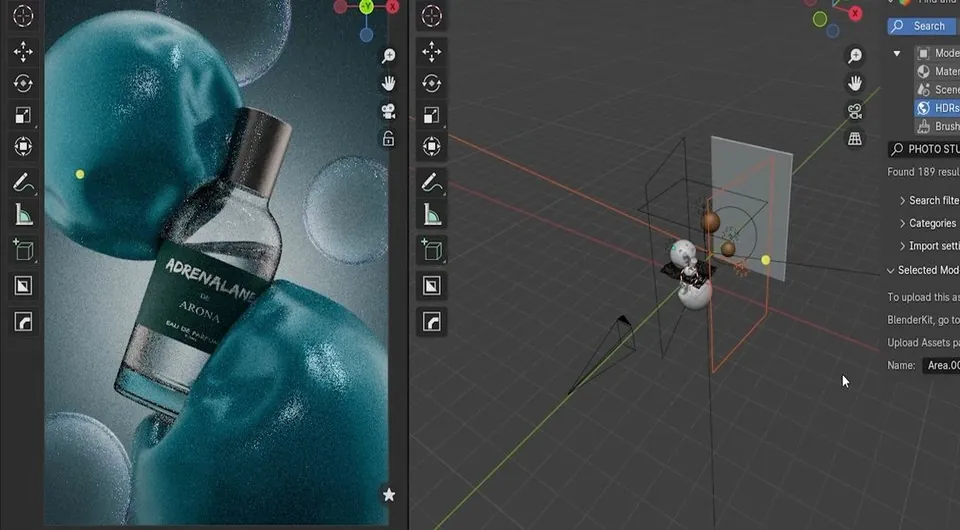Toggle camera view in left render viewport

coord(388,111)
